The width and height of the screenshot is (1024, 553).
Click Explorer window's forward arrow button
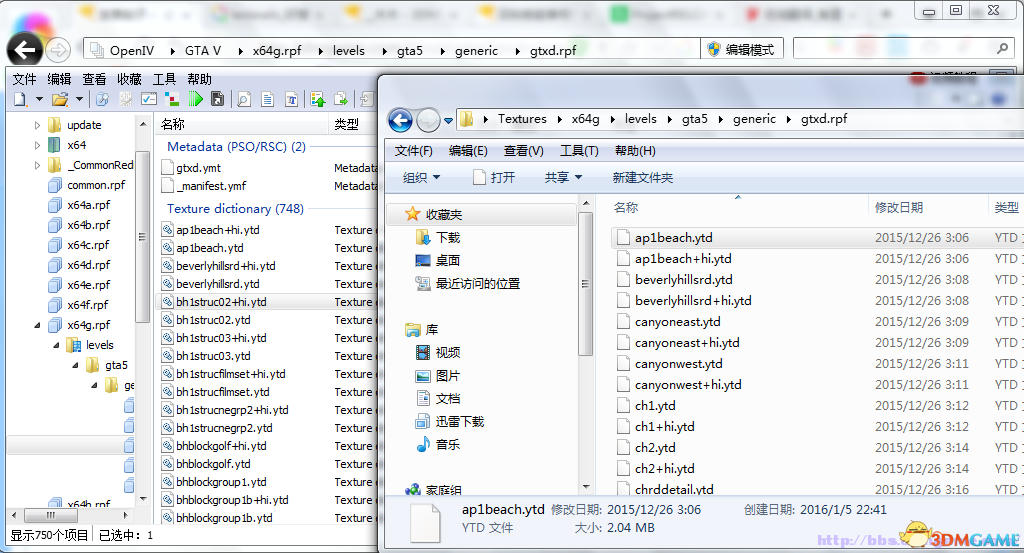pyautogui.click(x=428, y=120)
